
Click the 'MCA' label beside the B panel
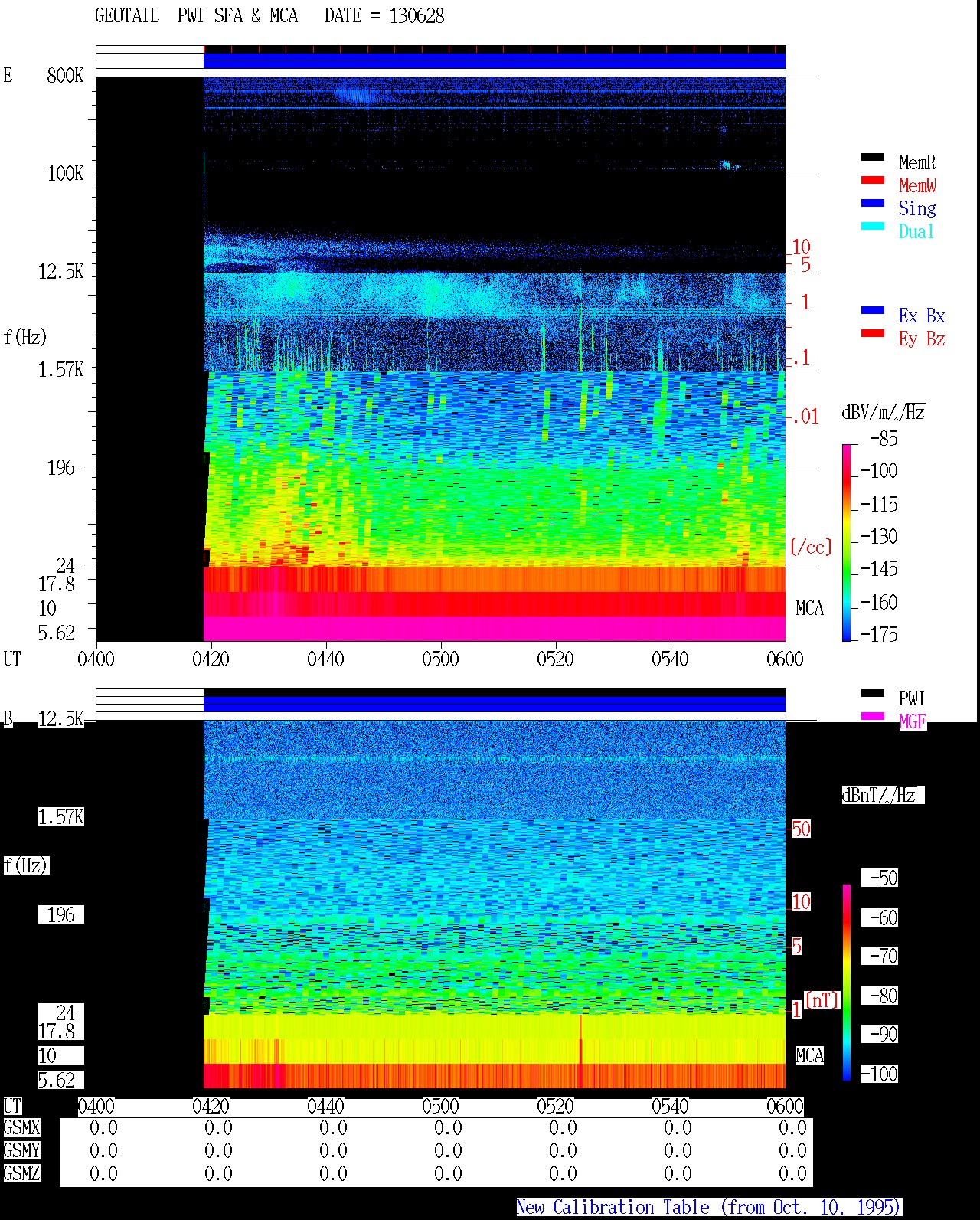click(809, 1055)
